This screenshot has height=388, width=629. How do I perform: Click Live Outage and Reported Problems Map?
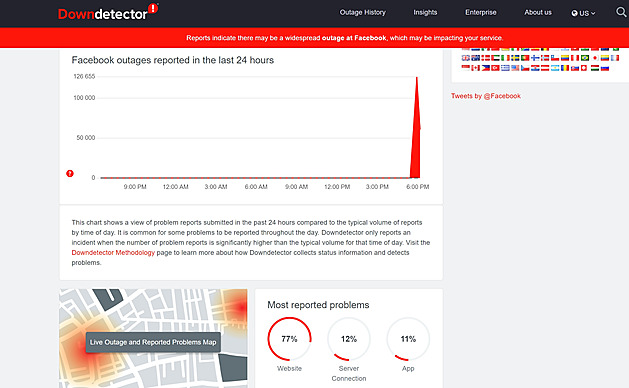[x=153, y=342]
